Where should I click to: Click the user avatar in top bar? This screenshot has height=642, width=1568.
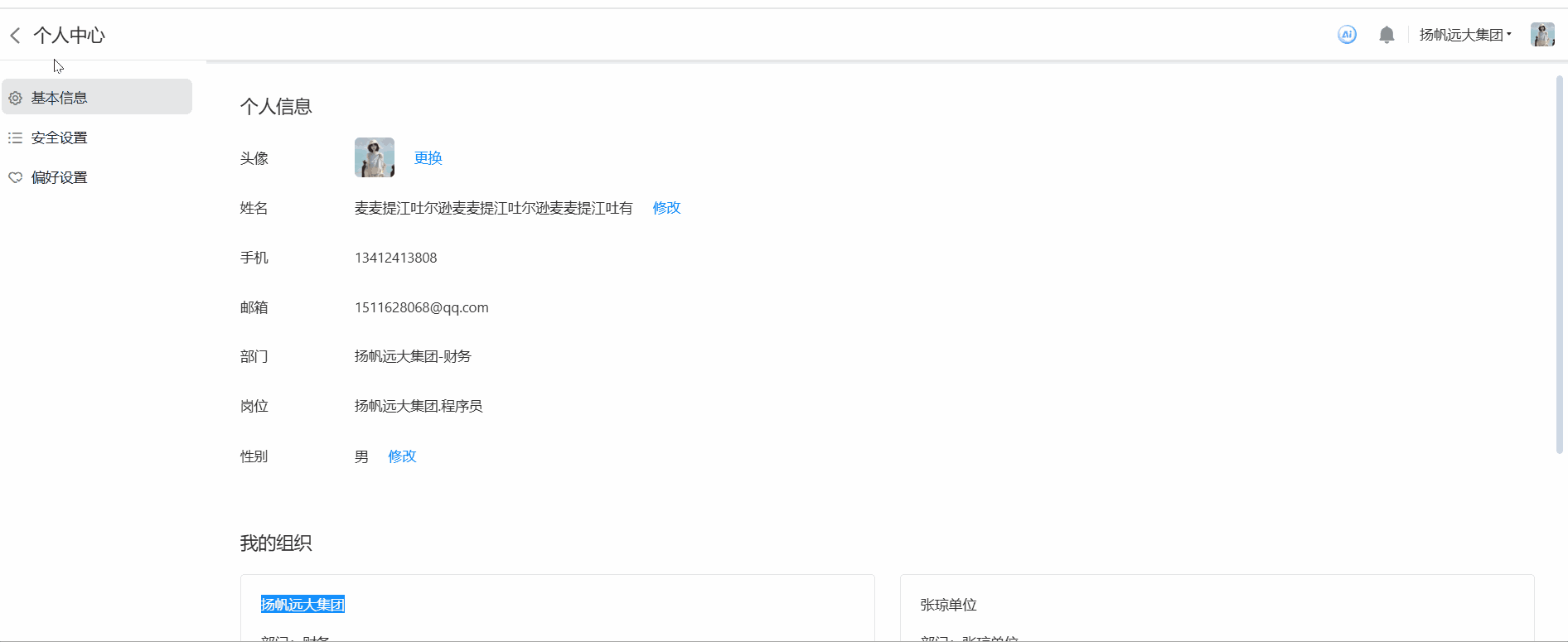tap(1541, 35)
